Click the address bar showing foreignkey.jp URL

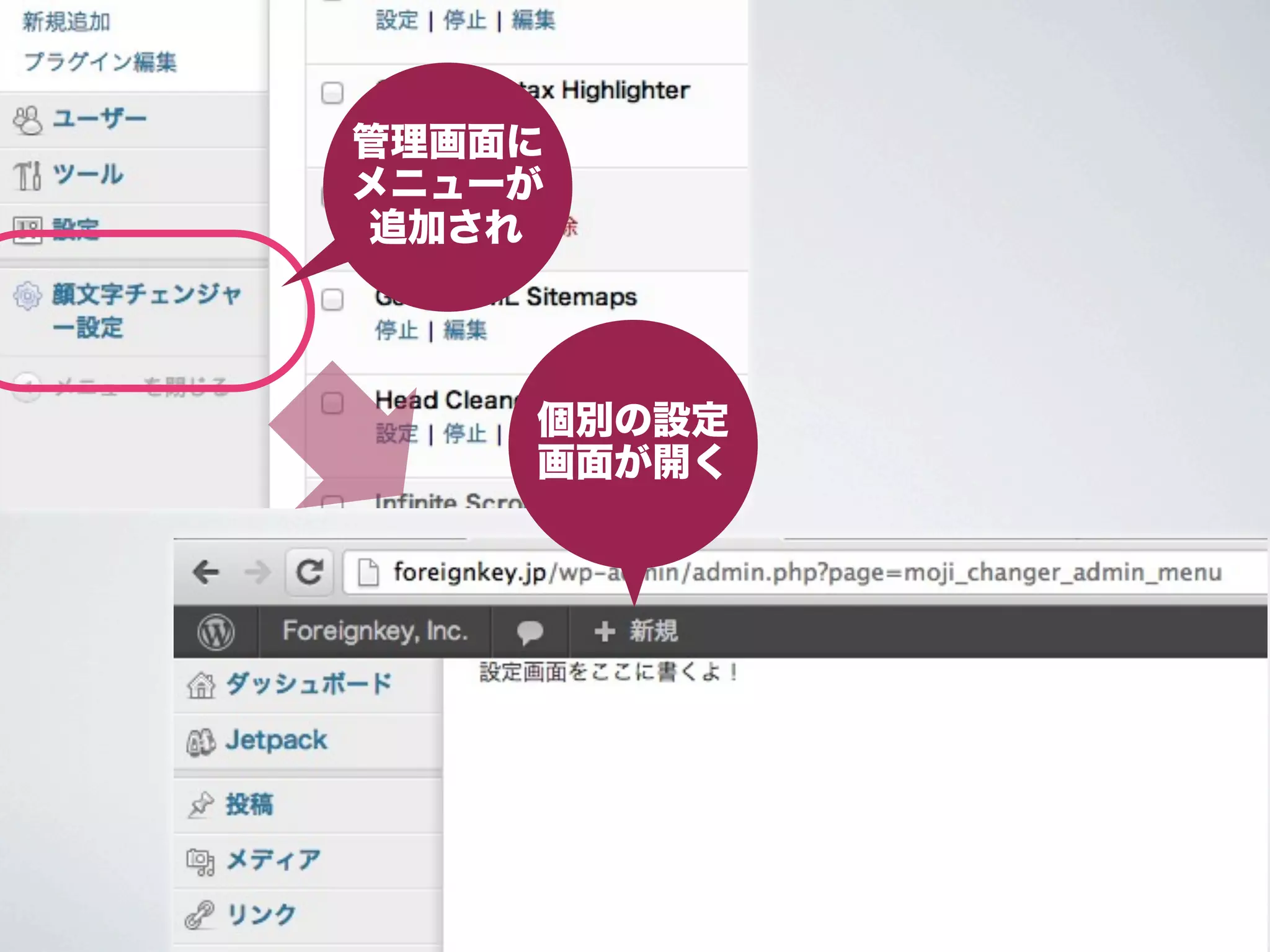click(806, 572)
